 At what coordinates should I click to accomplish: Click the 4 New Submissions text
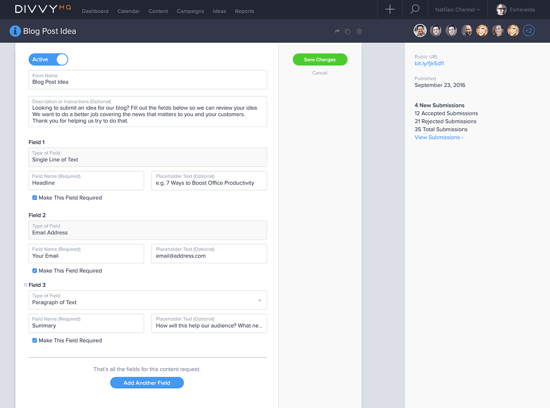439,105
